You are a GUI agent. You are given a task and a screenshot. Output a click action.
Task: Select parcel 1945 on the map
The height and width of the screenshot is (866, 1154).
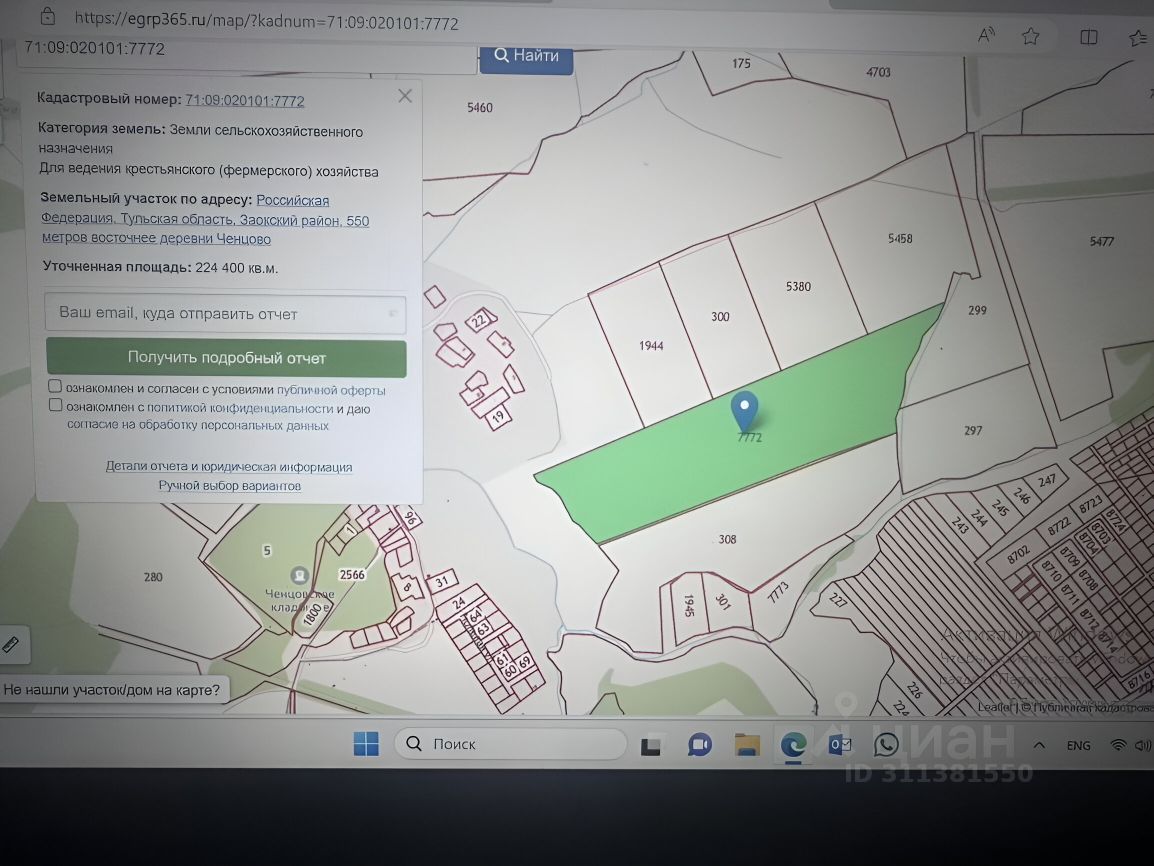[689, 606]
